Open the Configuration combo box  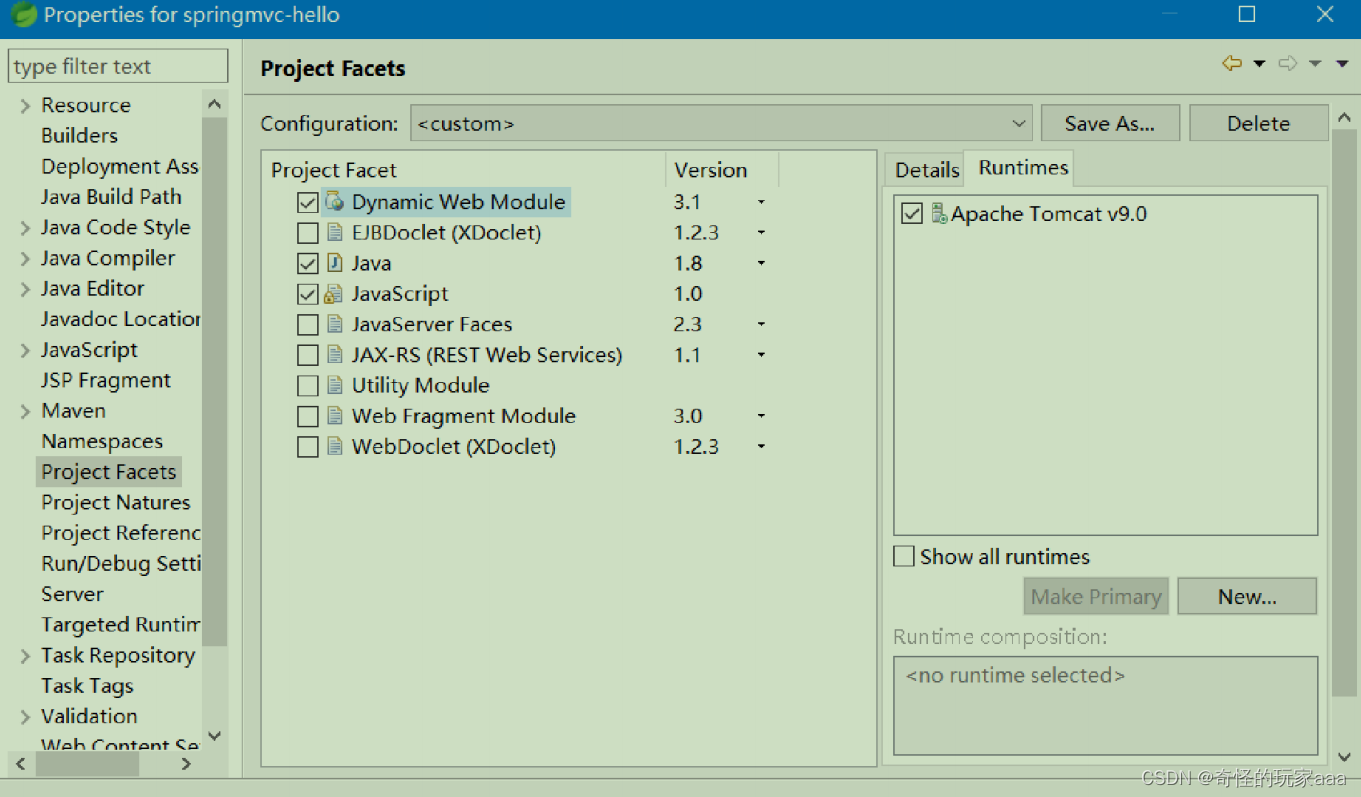tap(721, 124)
